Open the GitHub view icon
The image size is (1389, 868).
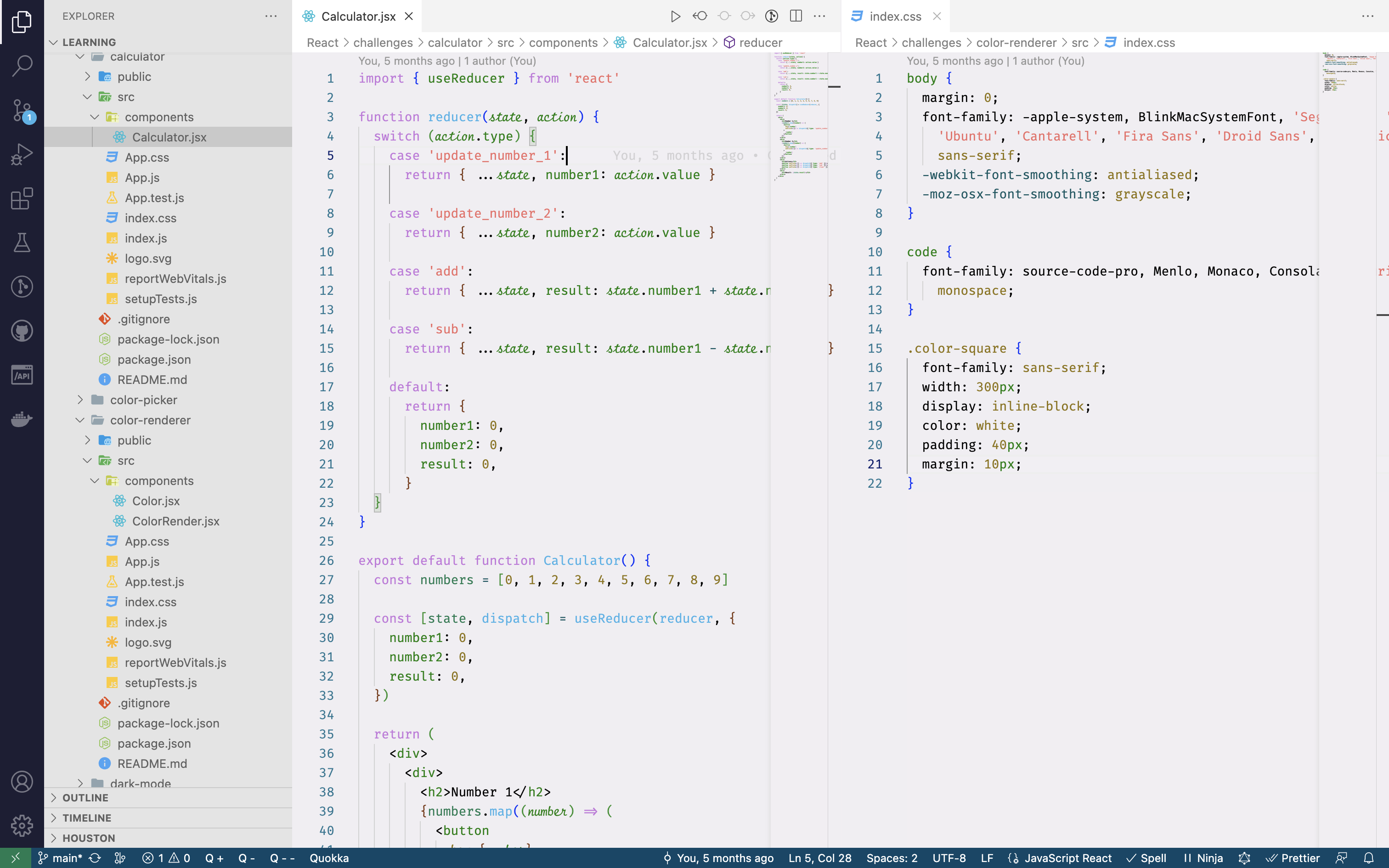coord(22,331)
